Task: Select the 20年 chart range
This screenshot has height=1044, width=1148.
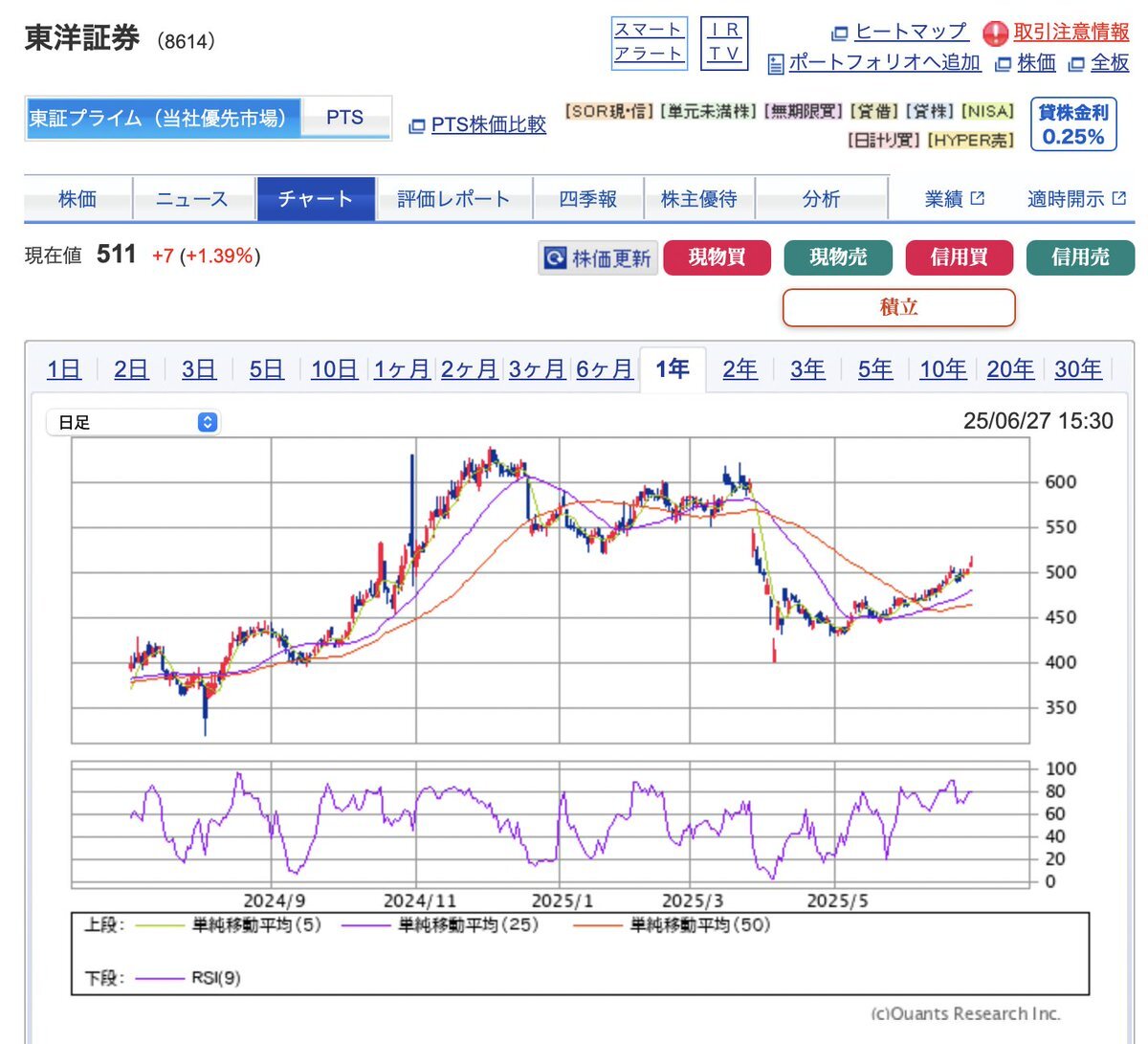Action: (1011, 369)
